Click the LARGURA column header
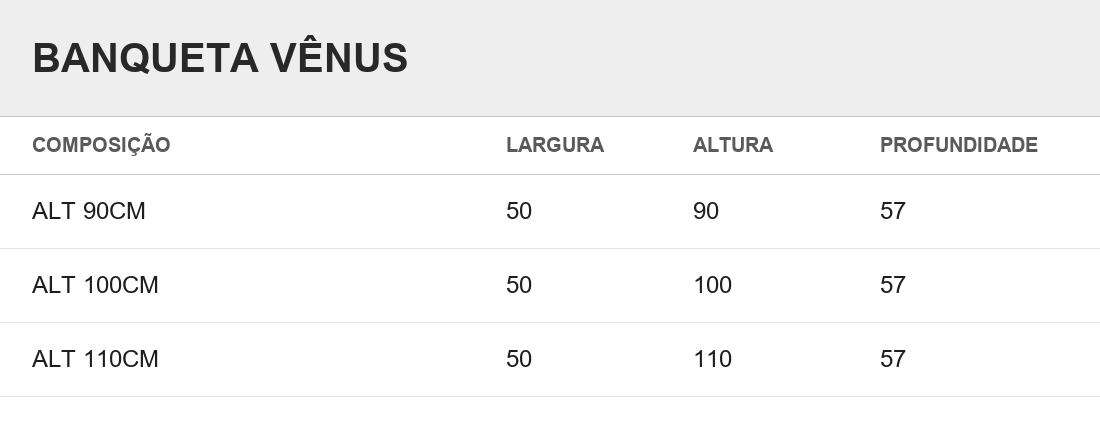 [555, 145]
